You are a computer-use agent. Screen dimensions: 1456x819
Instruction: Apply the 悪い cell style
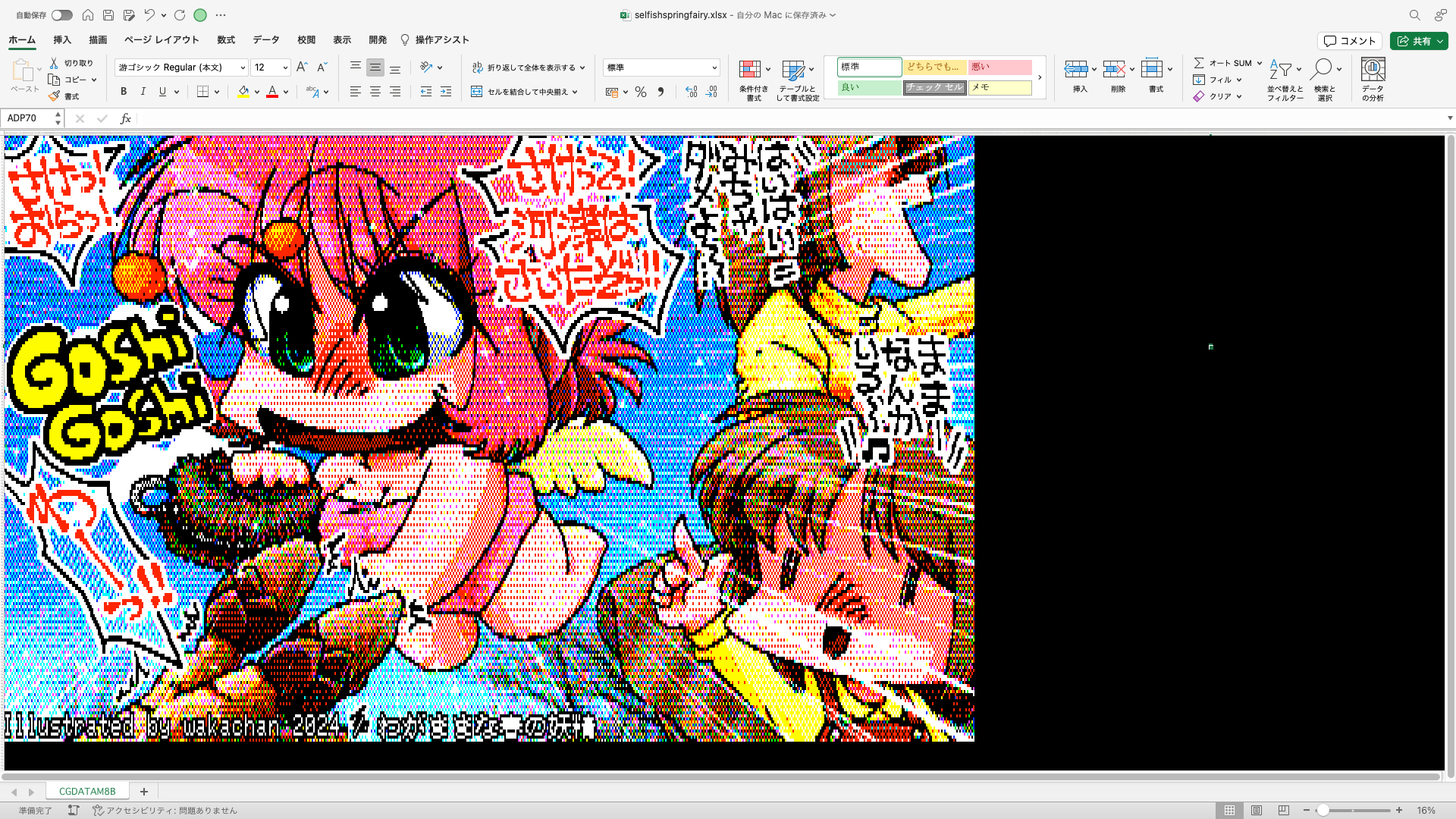click(x=1000, y=67)
